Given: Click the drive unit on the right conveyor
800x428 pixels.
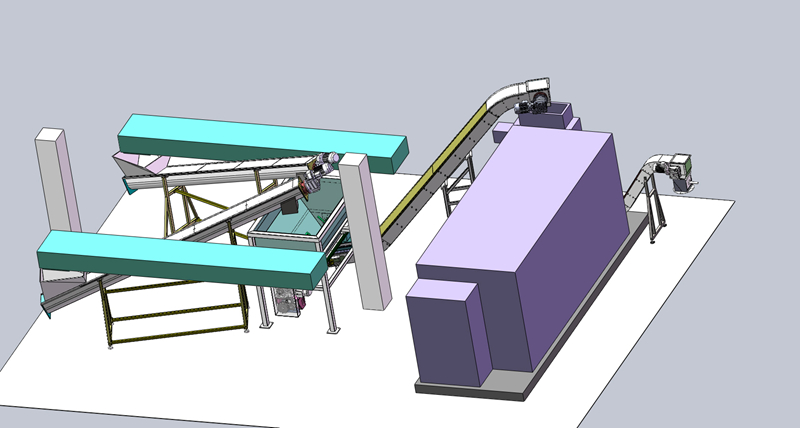Looking at the screenshot, I should pos(682,168).
